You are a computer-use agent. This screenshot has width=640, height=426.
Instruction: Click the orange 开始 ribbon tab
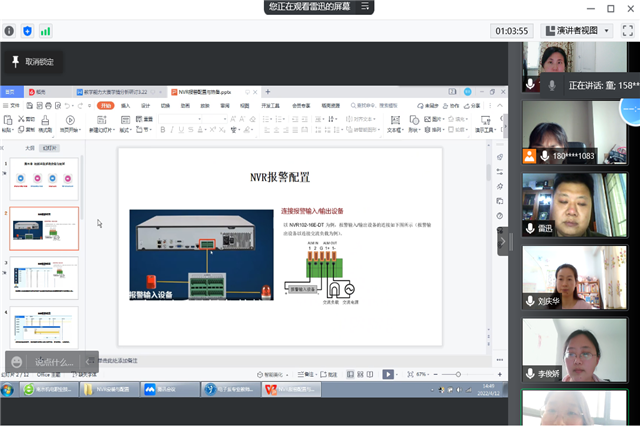click(x=104, y=104)
